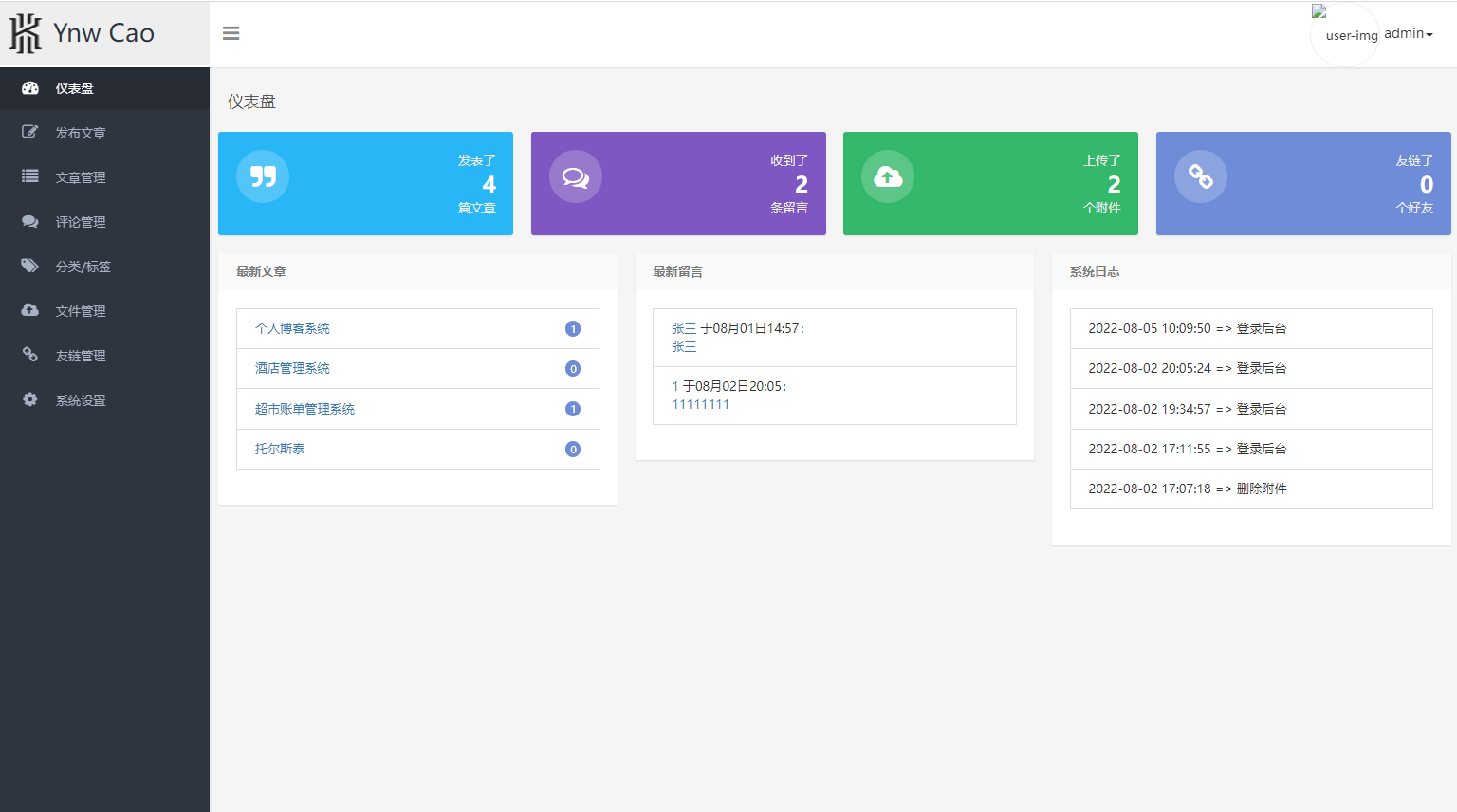This screenshot has width=1457, height=812.
Task: Click the 上传了 2 个附件 card
Action: click(990, 183)
